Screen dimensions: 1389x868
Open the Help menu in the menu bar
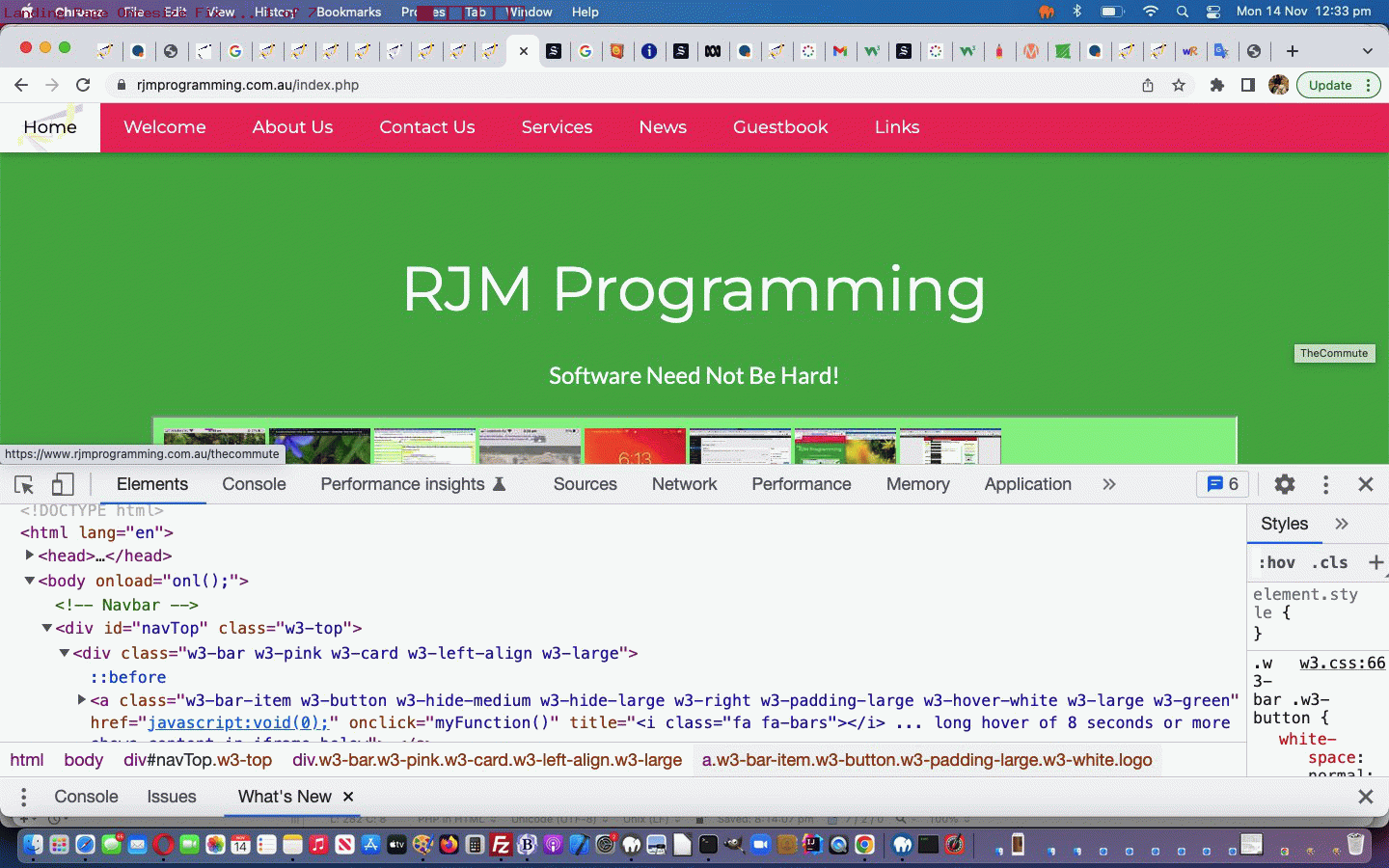point(585,12)
